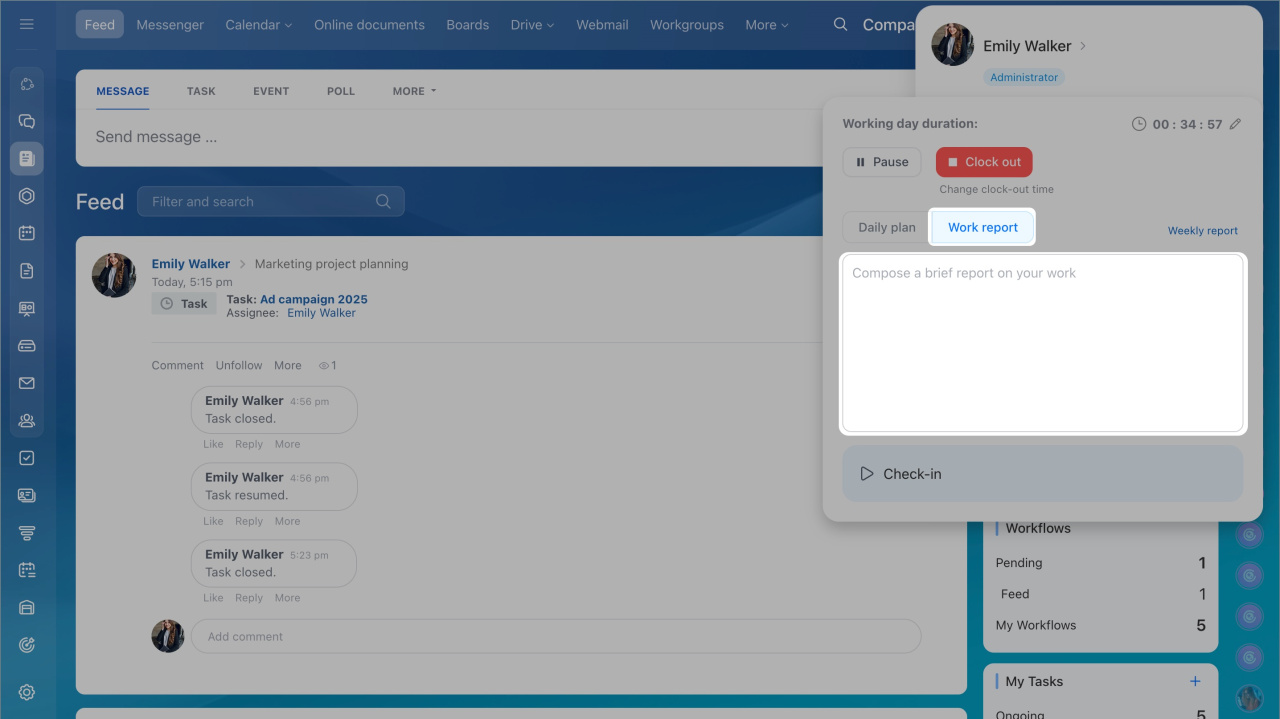Pause the working day timer
Viewport: 1280px width, 719px height.
(x=881, y=162)
